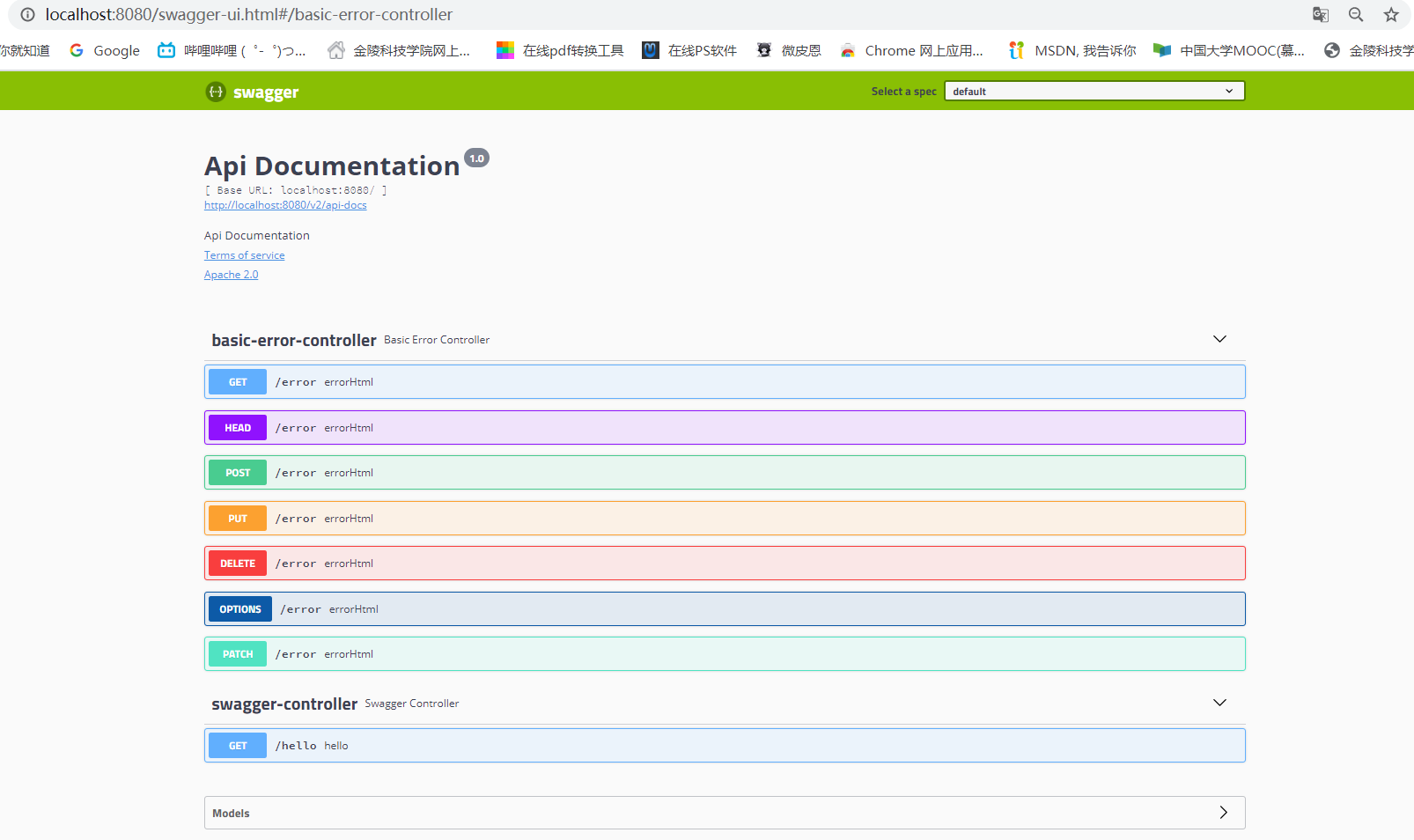This screenshot has height=840, width=1414.
Task: Open the 'Select a spec' default dropdown
Action: [1094, 91]
